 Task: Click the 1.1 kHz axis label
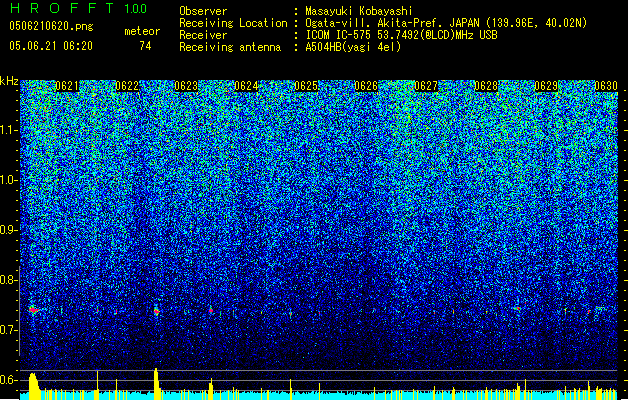pos(8,130)
